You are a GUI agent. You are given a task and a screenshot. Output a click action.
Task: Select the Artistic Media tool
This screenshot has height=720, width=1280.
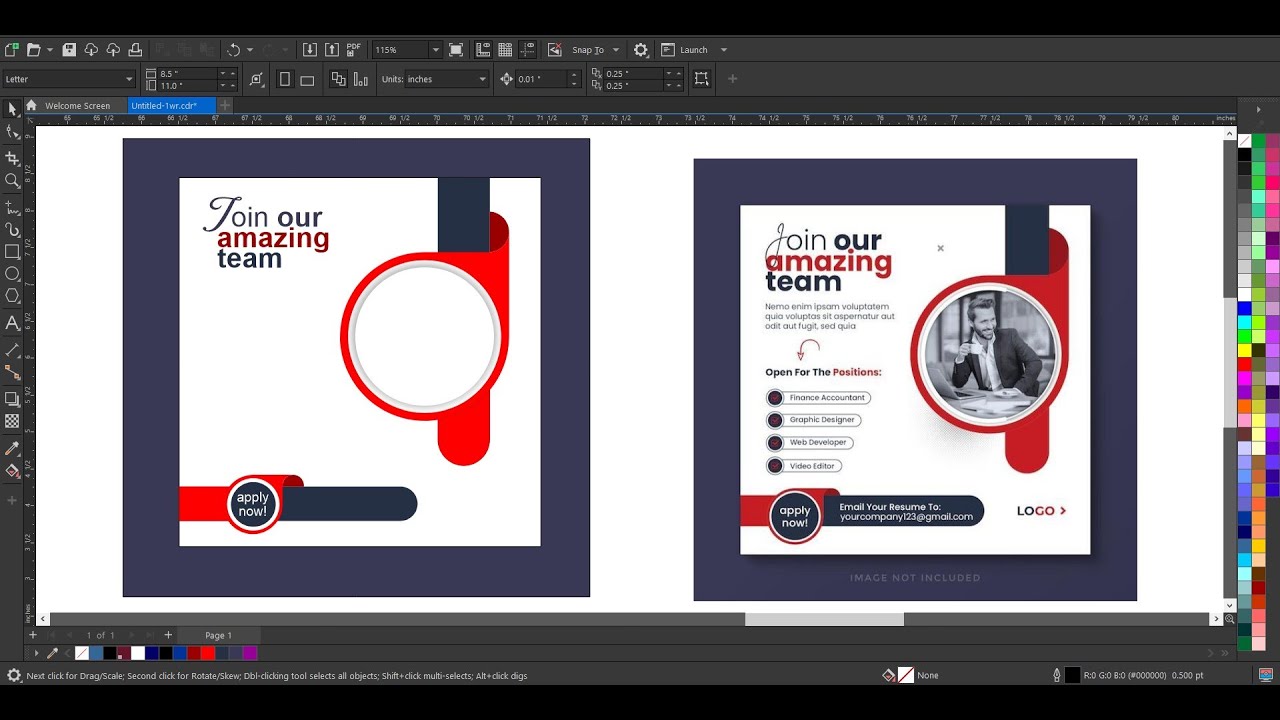(12, 229)
